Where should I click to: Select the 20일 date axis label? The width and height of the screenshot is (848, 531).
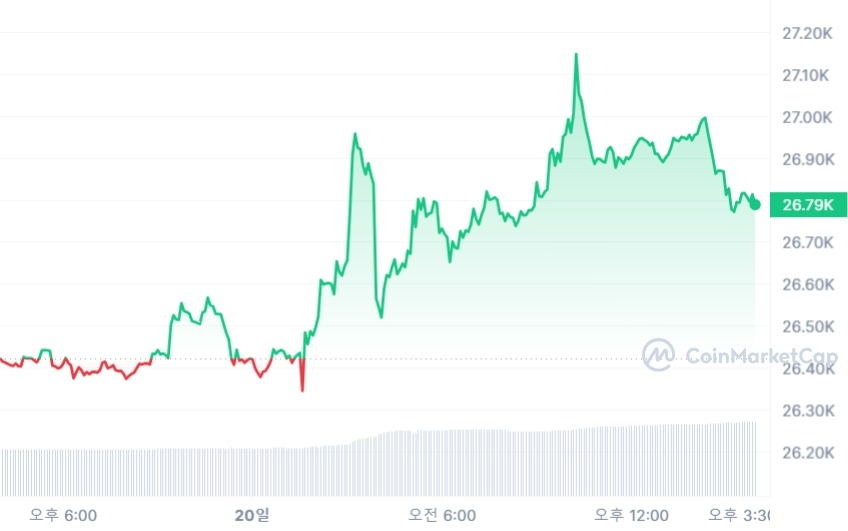tap(252, 515)
